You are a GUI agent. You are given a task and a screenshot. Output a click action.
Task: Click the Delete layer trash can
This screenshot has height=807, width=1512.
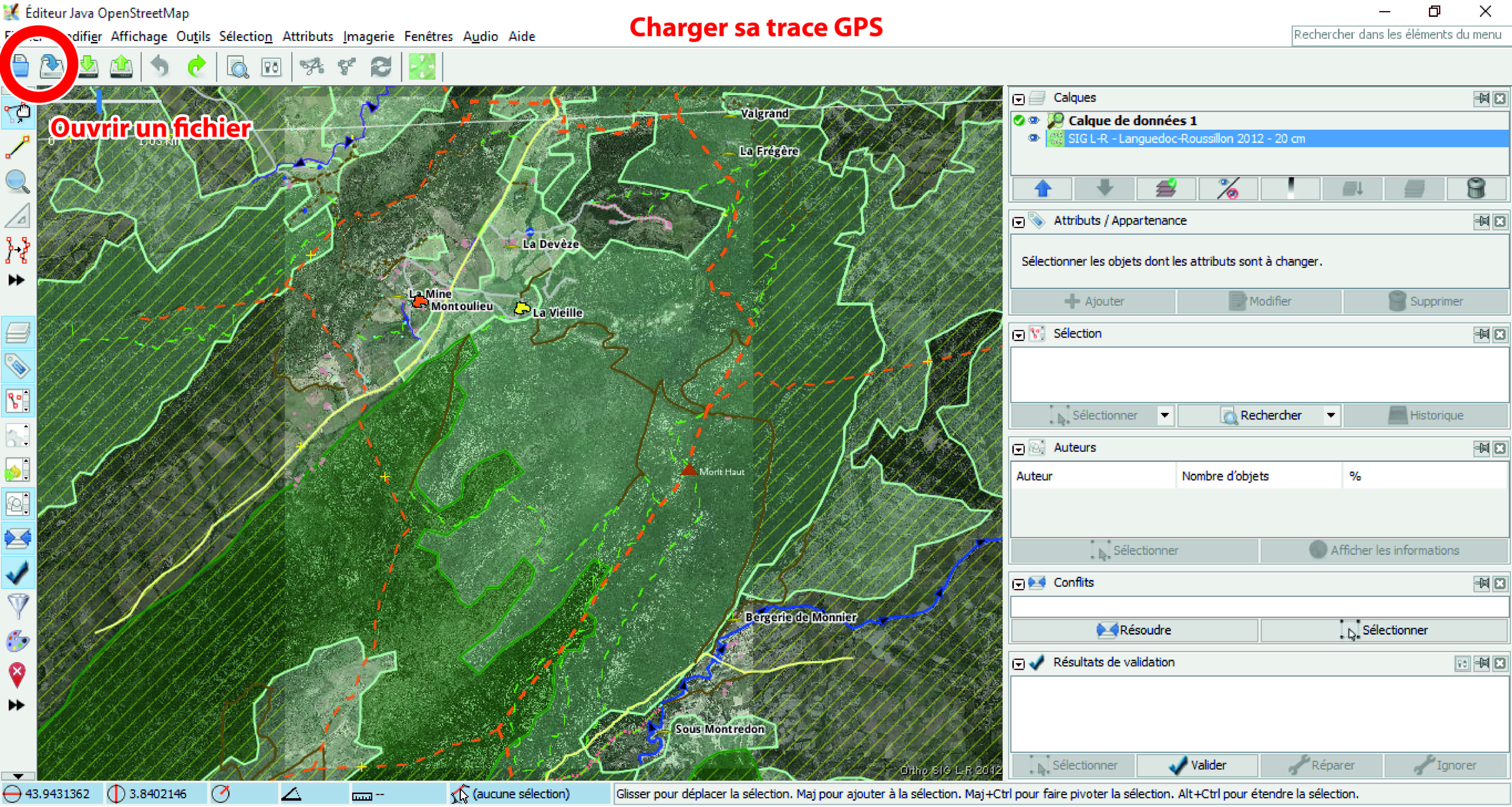pyautogui.click(x=1476, y=189)
